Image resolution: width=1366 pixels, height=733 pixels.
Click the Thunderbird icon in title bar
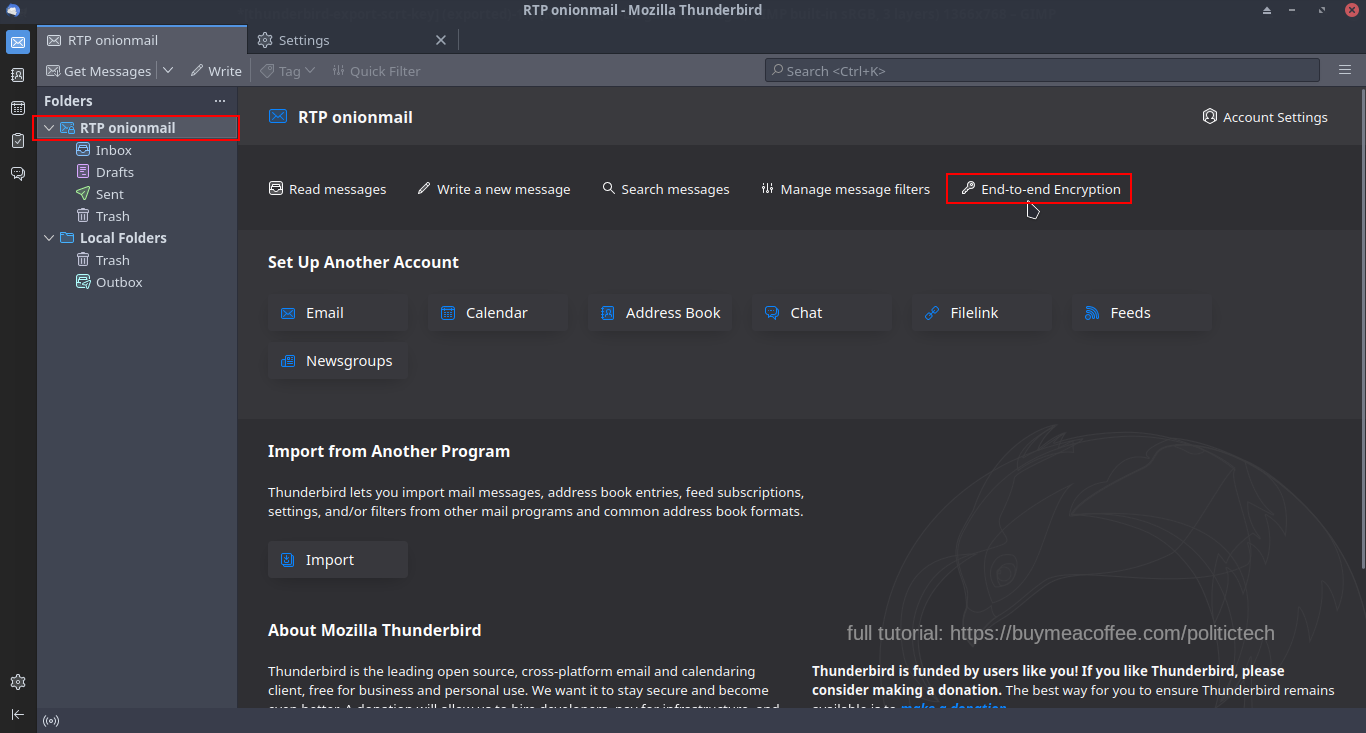(13, 10)
